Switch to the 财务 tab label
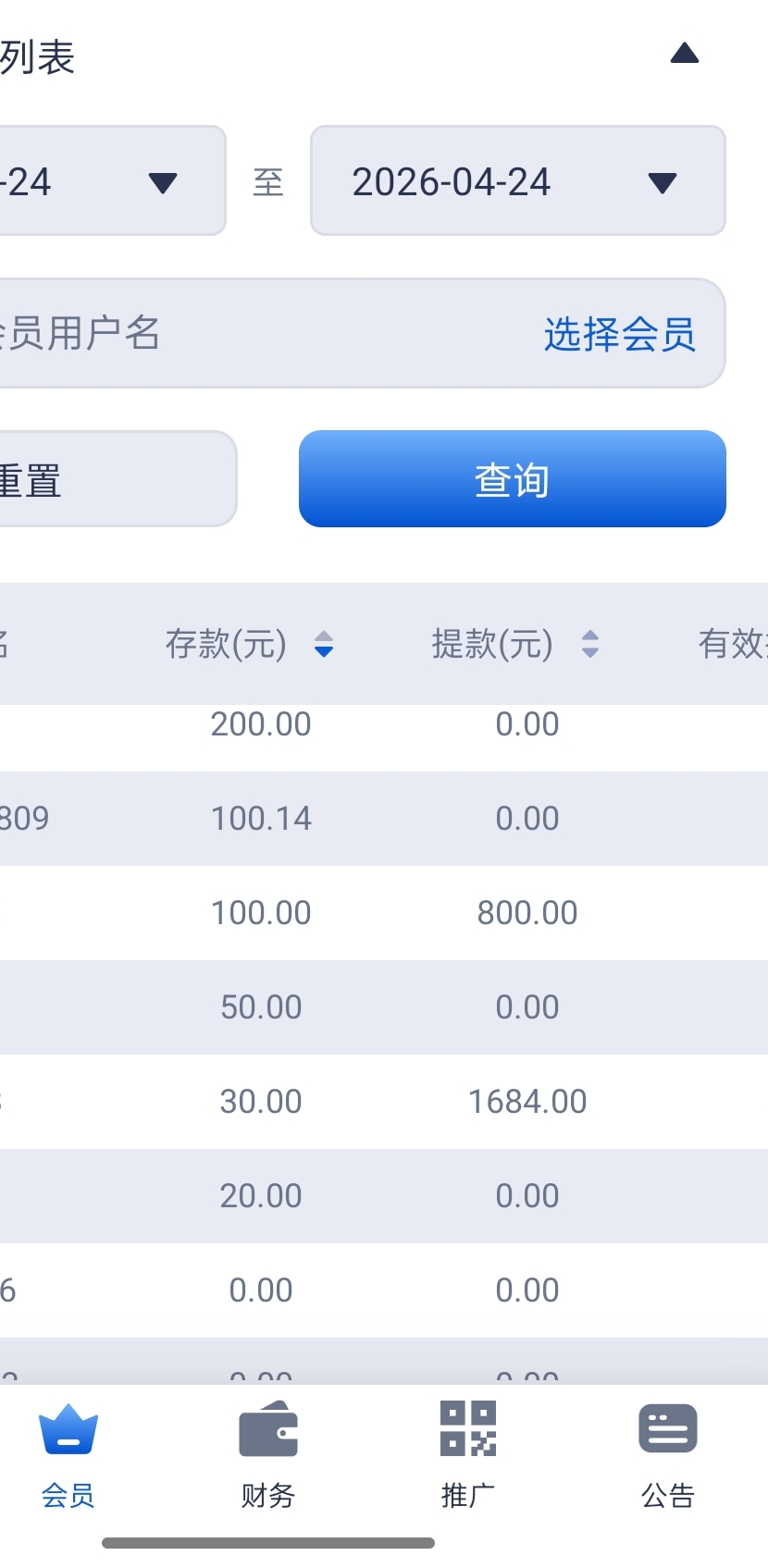Viewport: 768px width, 1568px height. coord(268,1495)
